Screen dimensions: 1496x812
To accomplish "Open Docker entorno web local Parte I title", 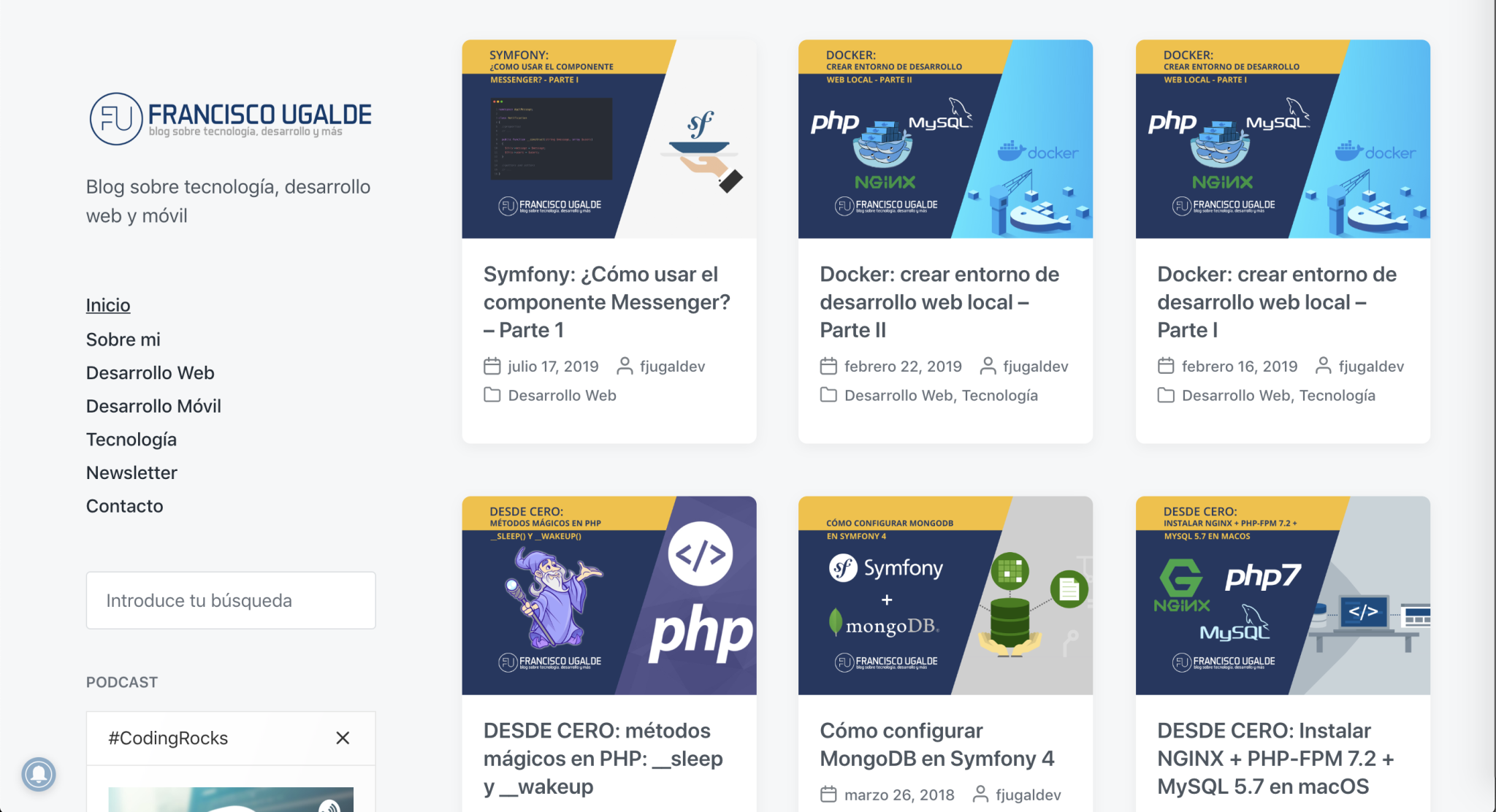I will (1277, 302).
